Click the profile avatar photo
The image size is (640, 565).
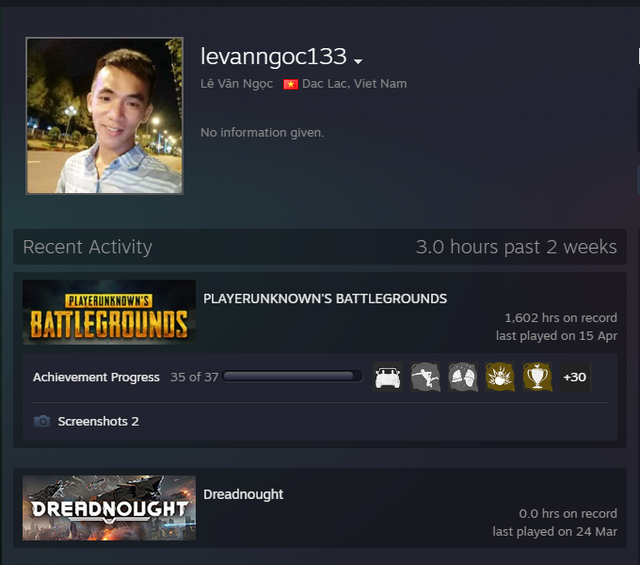(105, 116)
